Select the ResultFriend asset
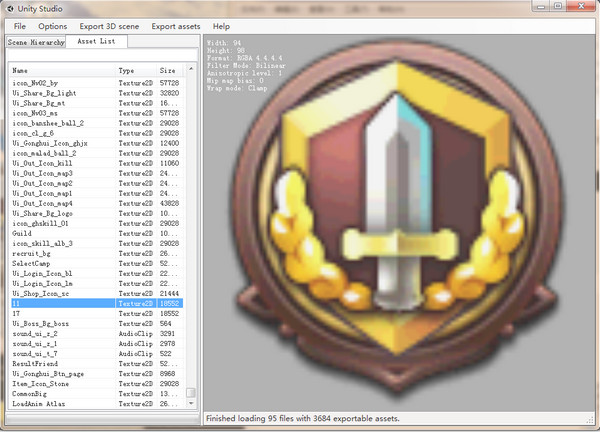 (x=97, y=364)
